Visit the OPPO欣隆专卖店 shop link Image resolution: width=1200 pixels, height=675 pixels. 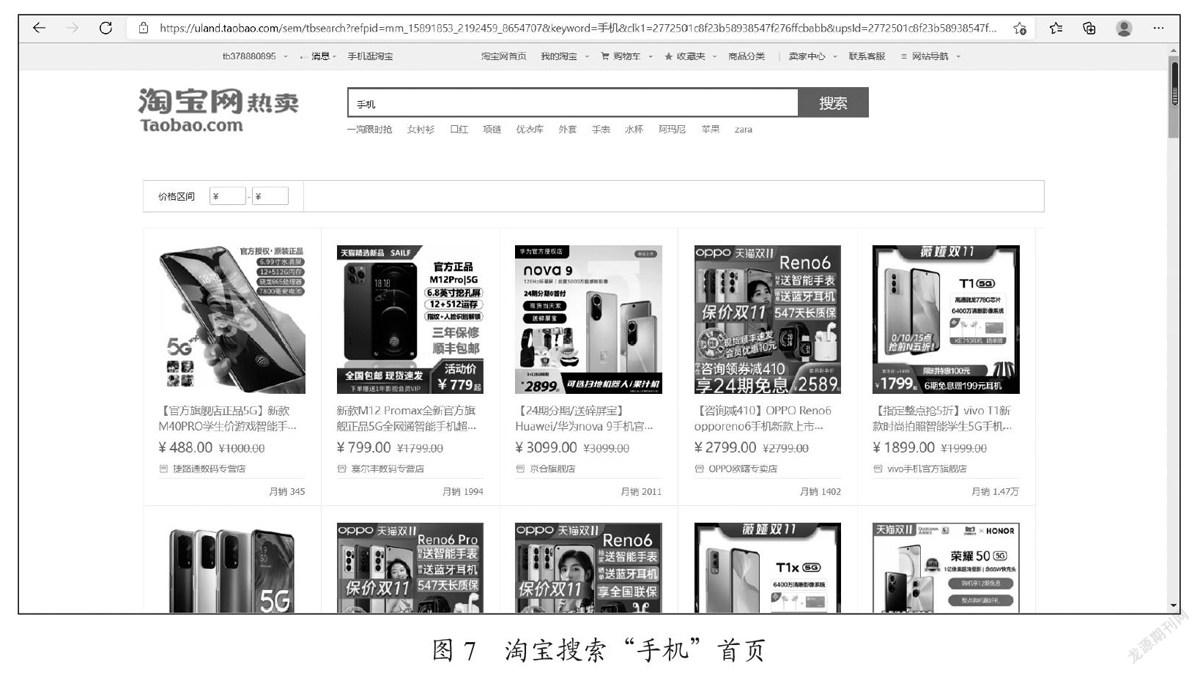742,468
